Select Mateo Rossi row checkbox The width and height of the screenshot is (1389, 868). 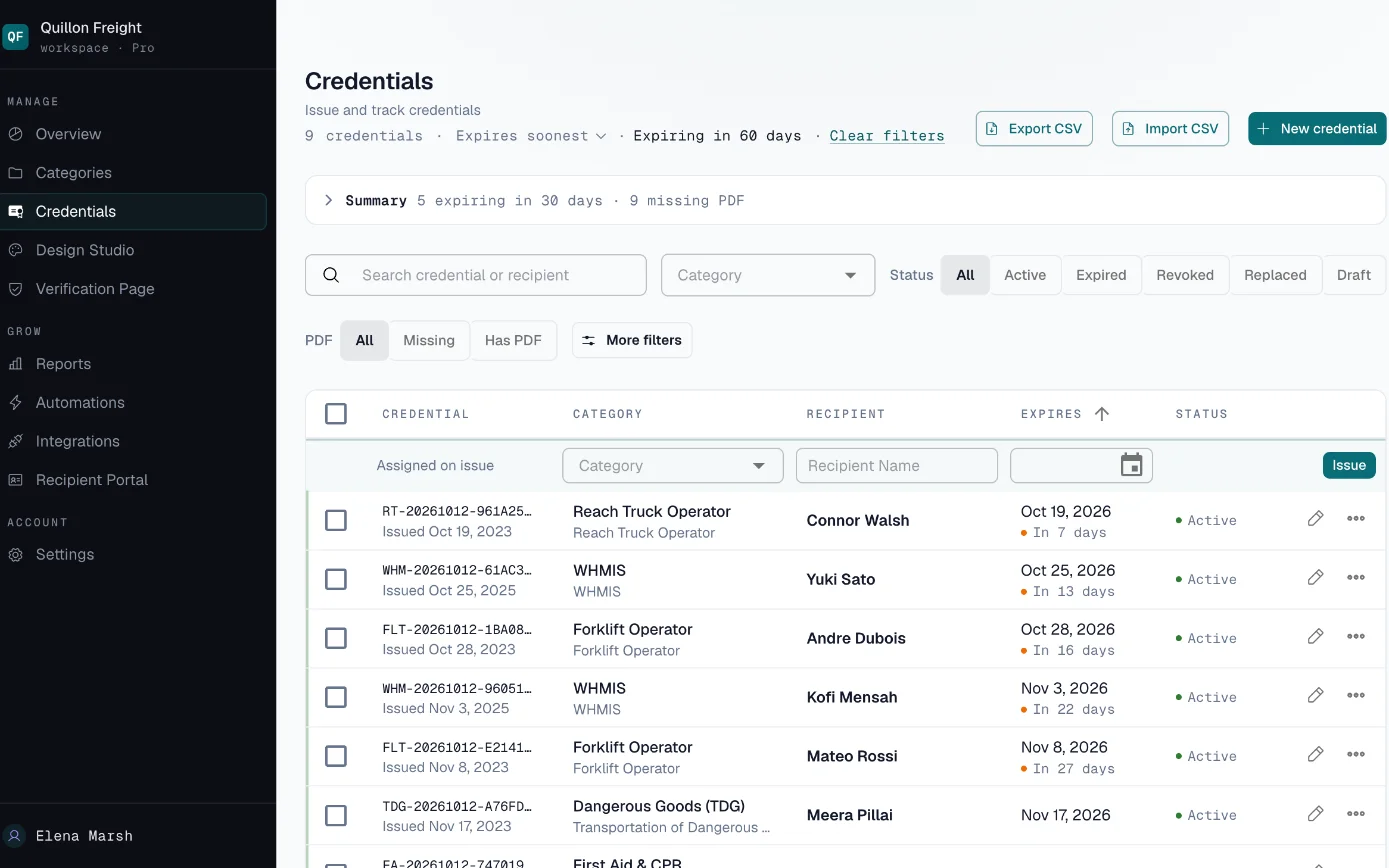coord(336,756)
